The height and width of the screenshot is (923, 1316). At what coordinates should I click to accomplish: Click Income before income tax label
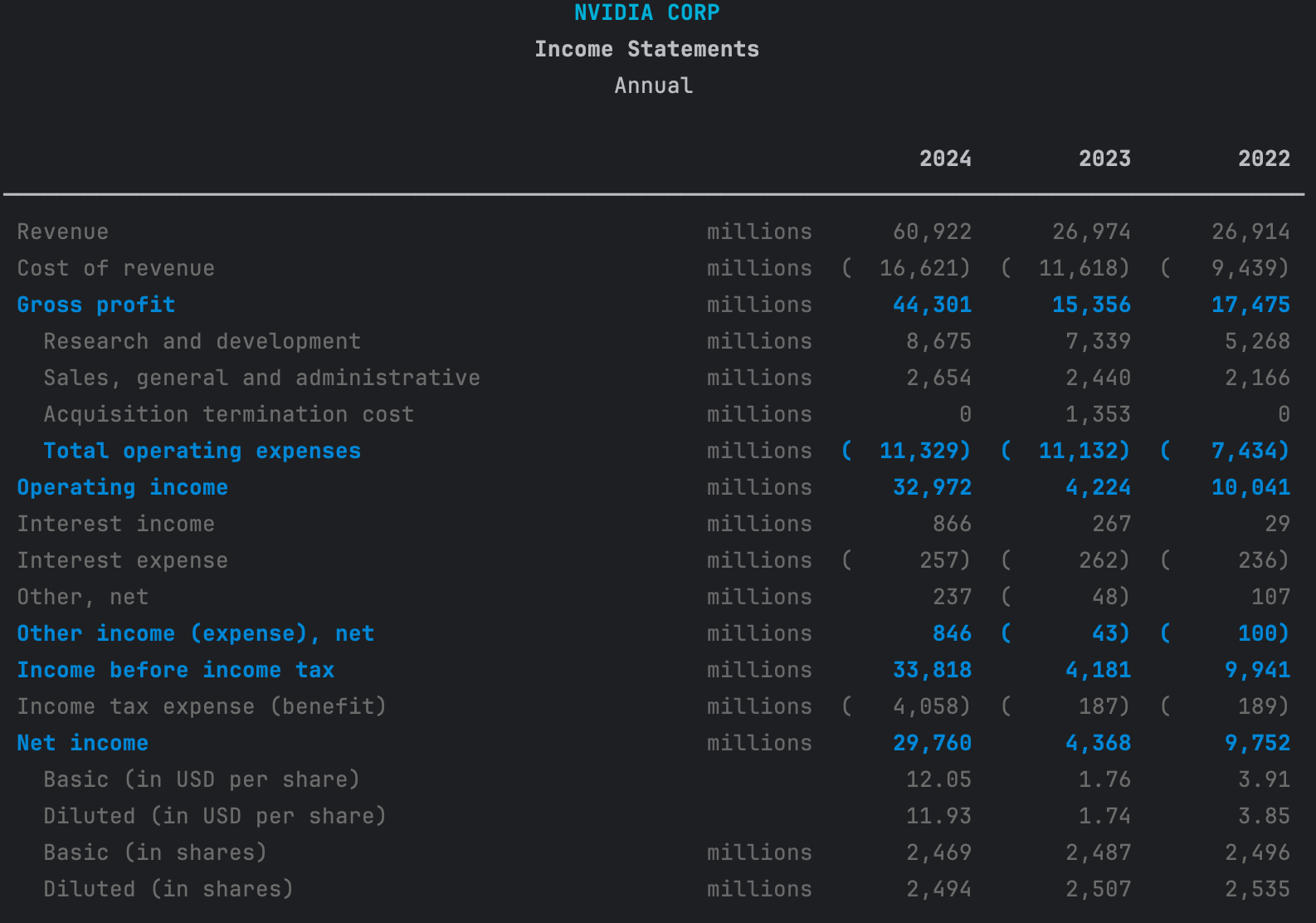176,670
